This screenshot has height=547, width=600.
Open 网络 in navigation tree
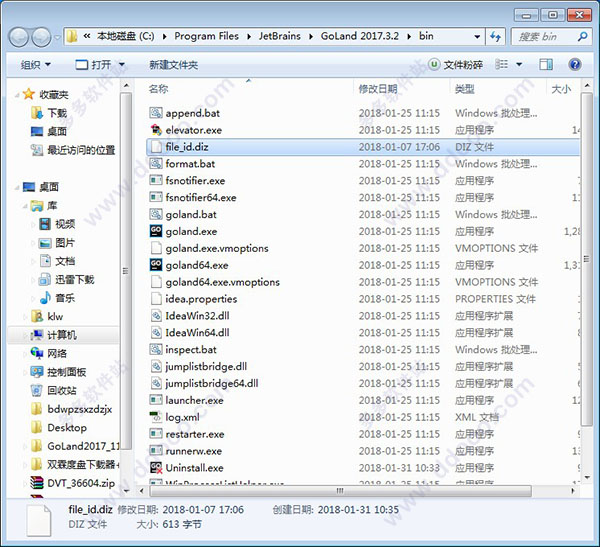[x=57, y=353]
